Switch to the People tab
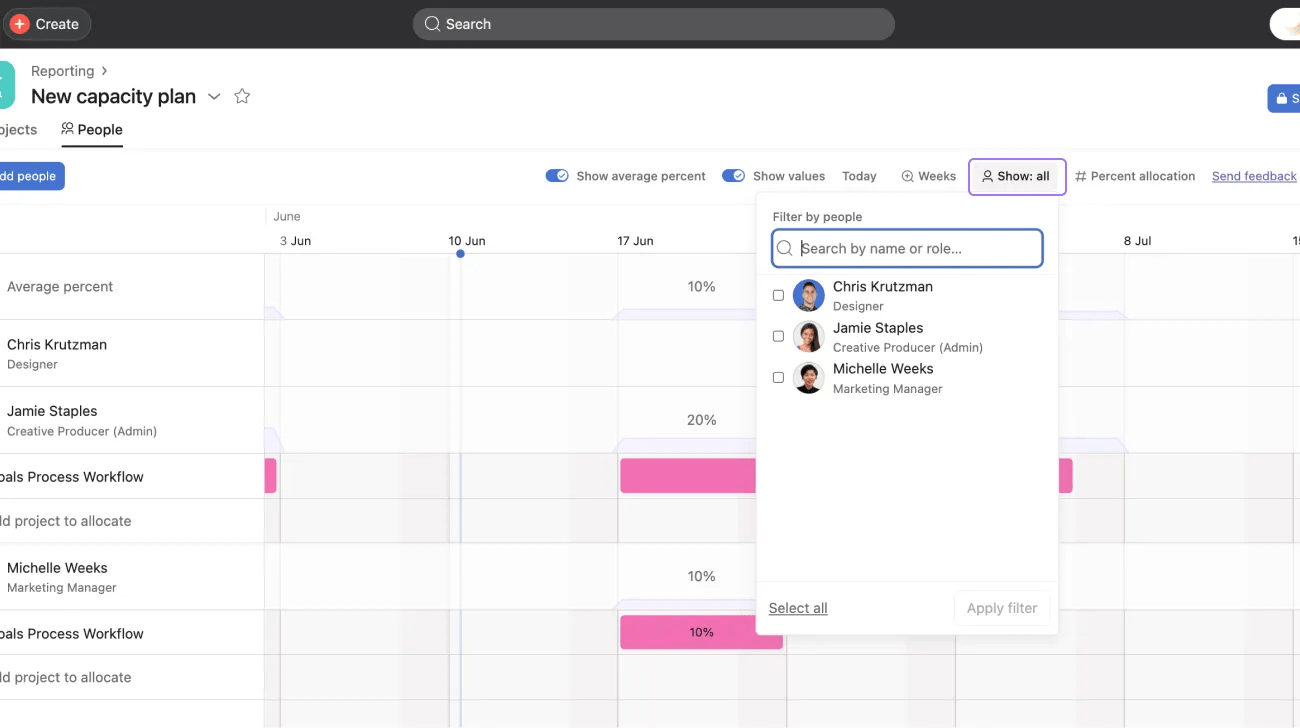The width and height of the screenshot is (1300, 728). tap(92, 130)
